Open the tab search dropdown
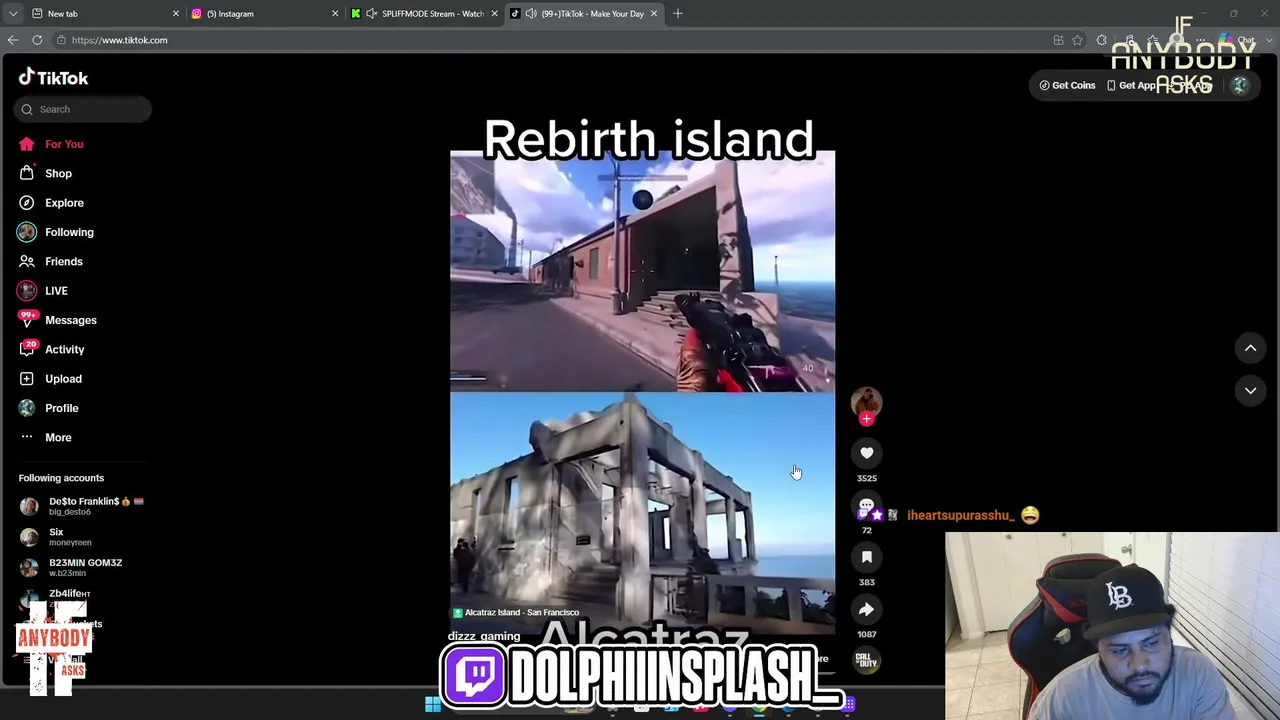Viewport: 1280px width, 720px height. click(x=12, y=14)
